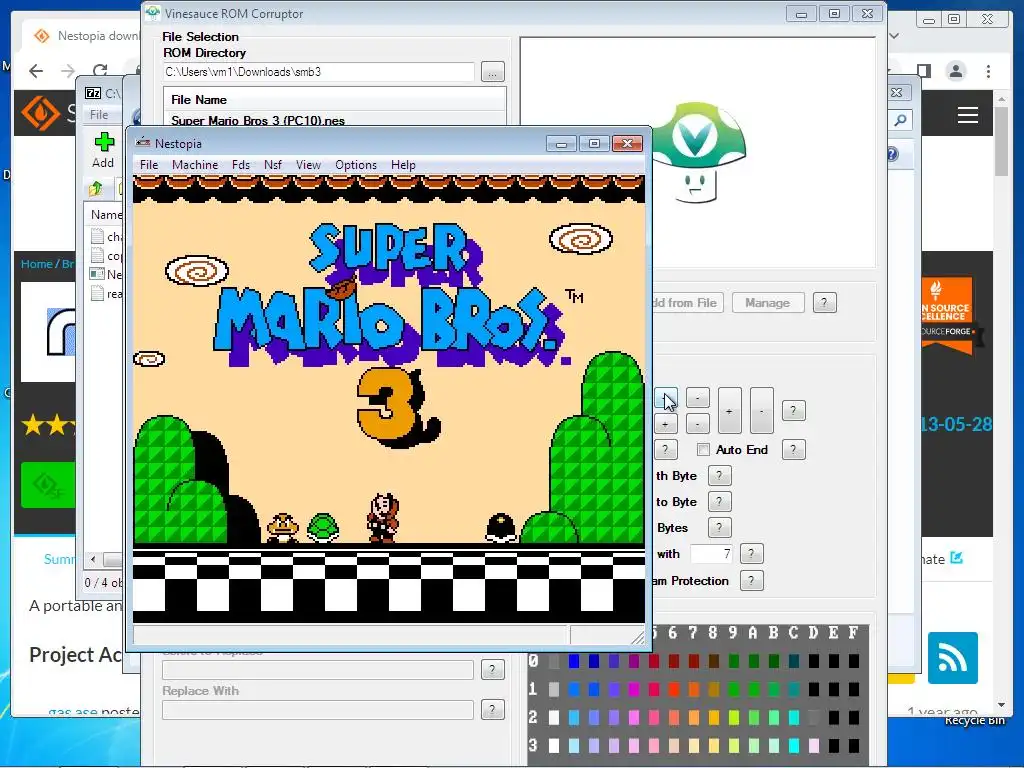Open the Nestopia File menu
The image size is (1024, 768).
tap(149, 165)
